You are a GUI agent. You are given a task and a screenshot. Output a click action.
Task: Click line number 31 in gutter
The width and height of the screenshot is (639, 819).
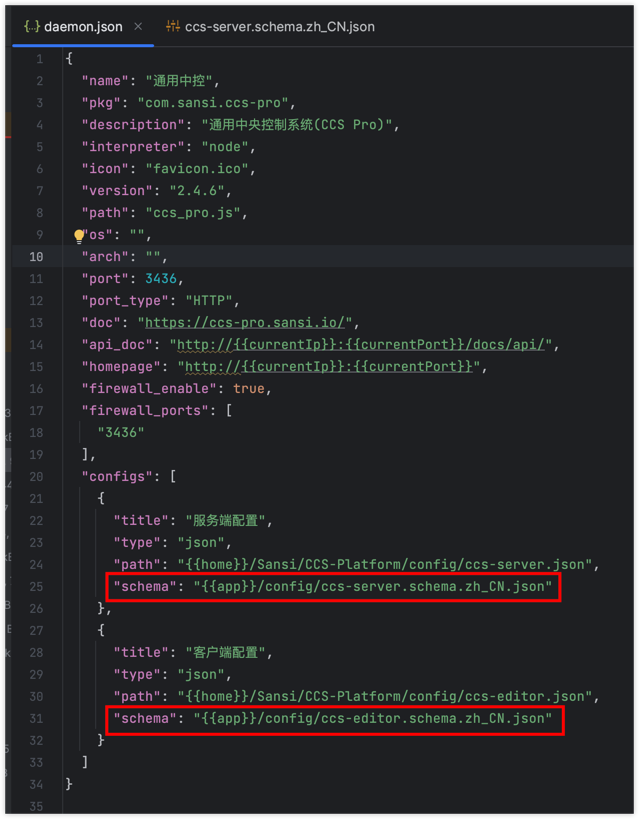click(x=36, y=719)
